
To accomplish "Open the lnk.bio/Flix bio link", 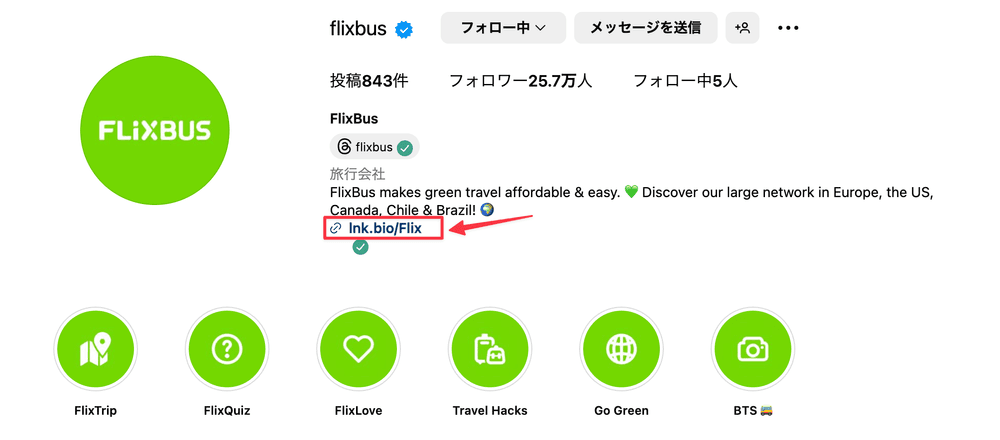I will pos(384,229).
